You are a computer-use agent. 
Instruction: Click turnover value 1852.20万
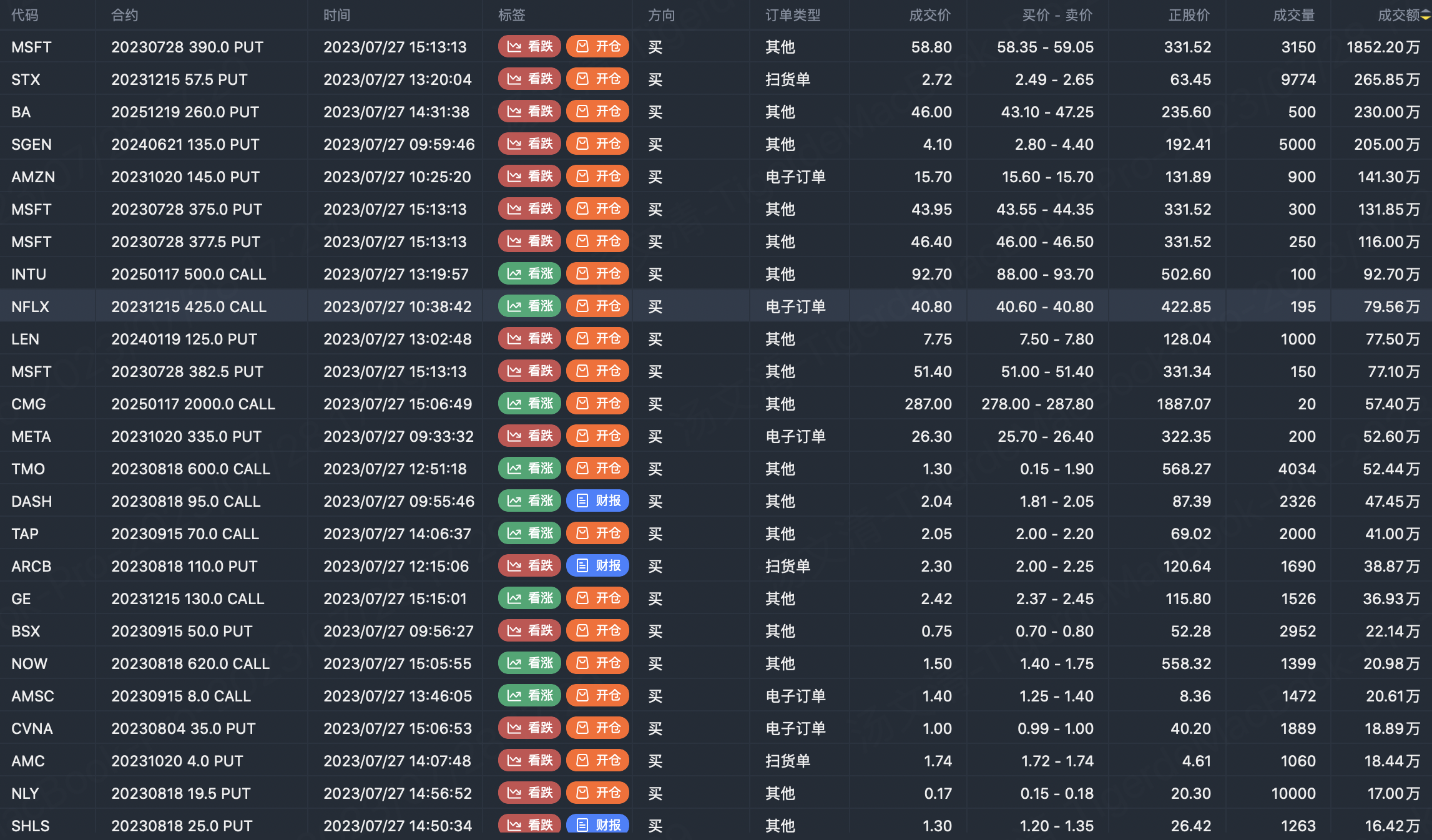(1383, 47)
